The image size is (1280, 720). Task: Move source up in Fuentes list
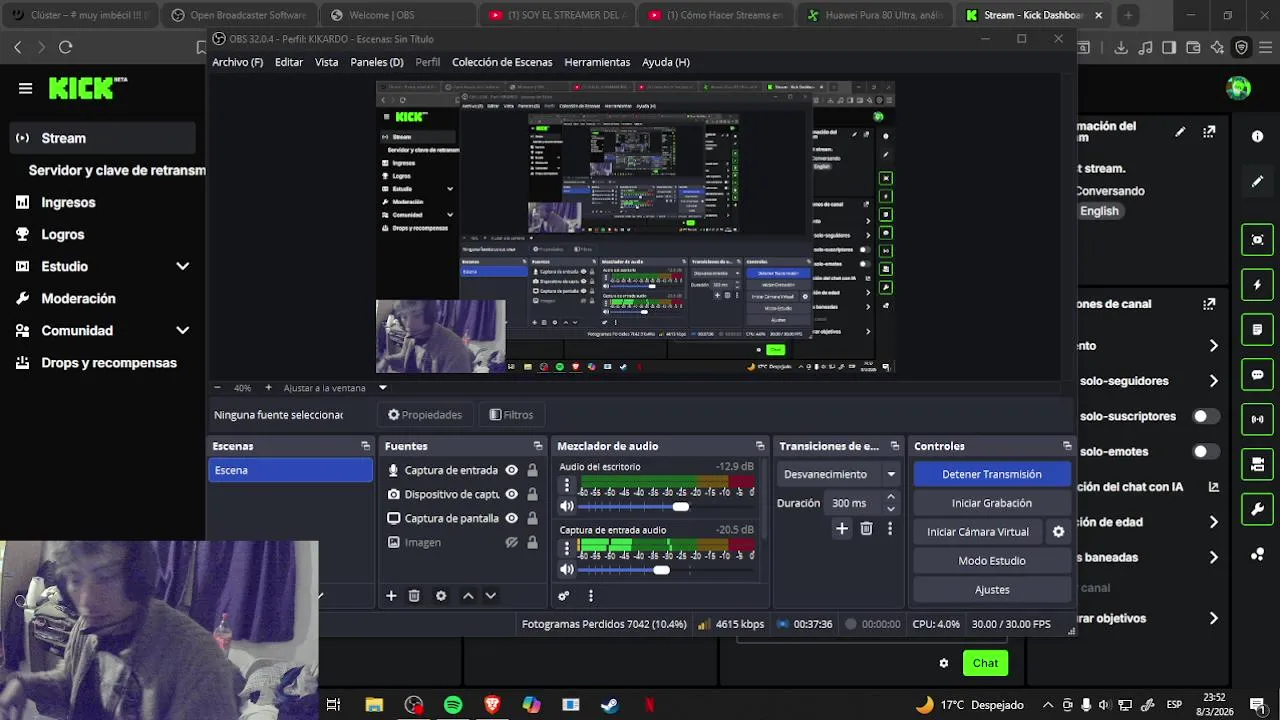pyautogui.click(x=468, y=596)
